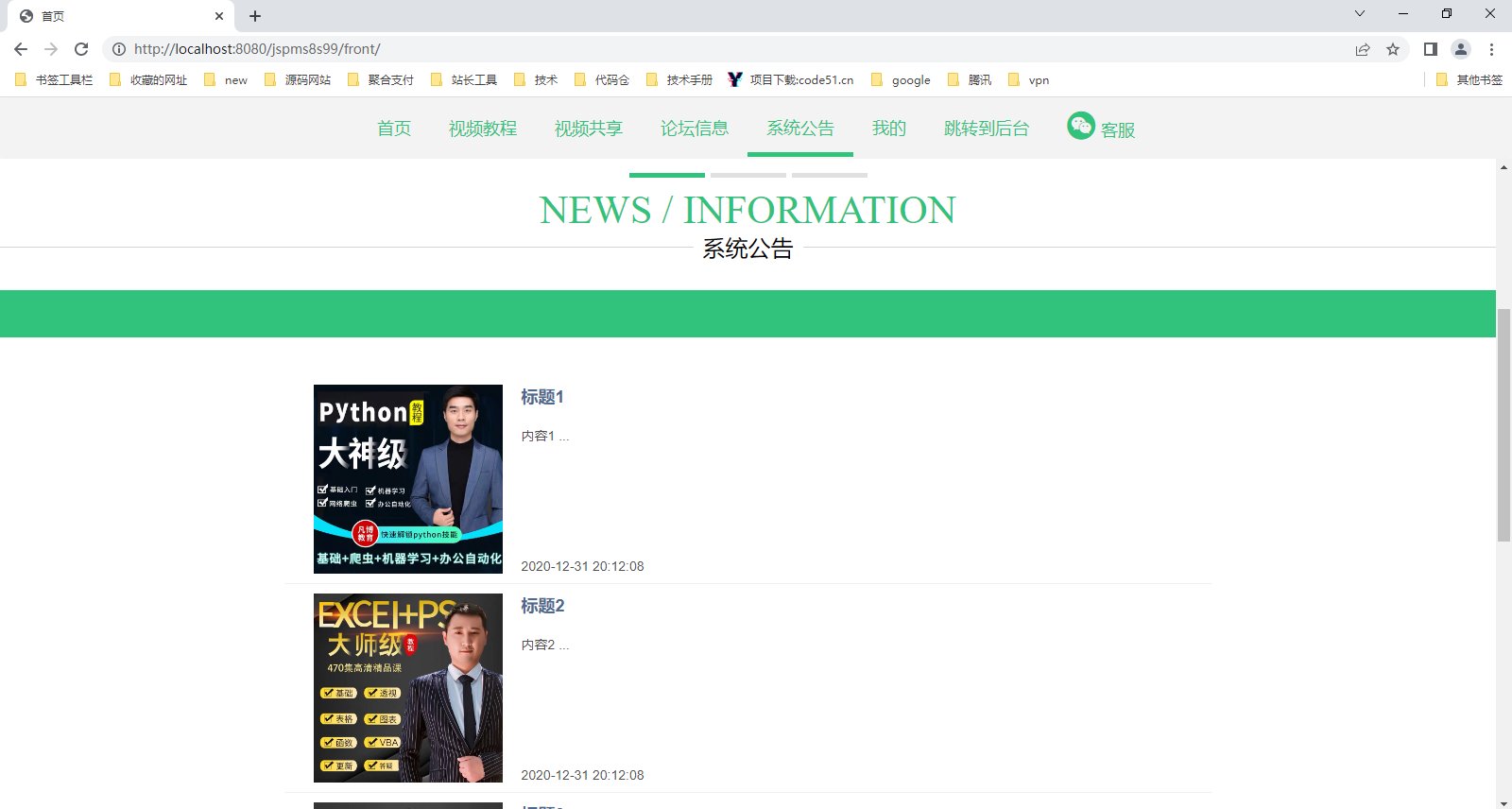The width and height of the screenshot is (1512, 809).
Task: Click the 内容2 ... summary text
Action: tap(545, 645)
